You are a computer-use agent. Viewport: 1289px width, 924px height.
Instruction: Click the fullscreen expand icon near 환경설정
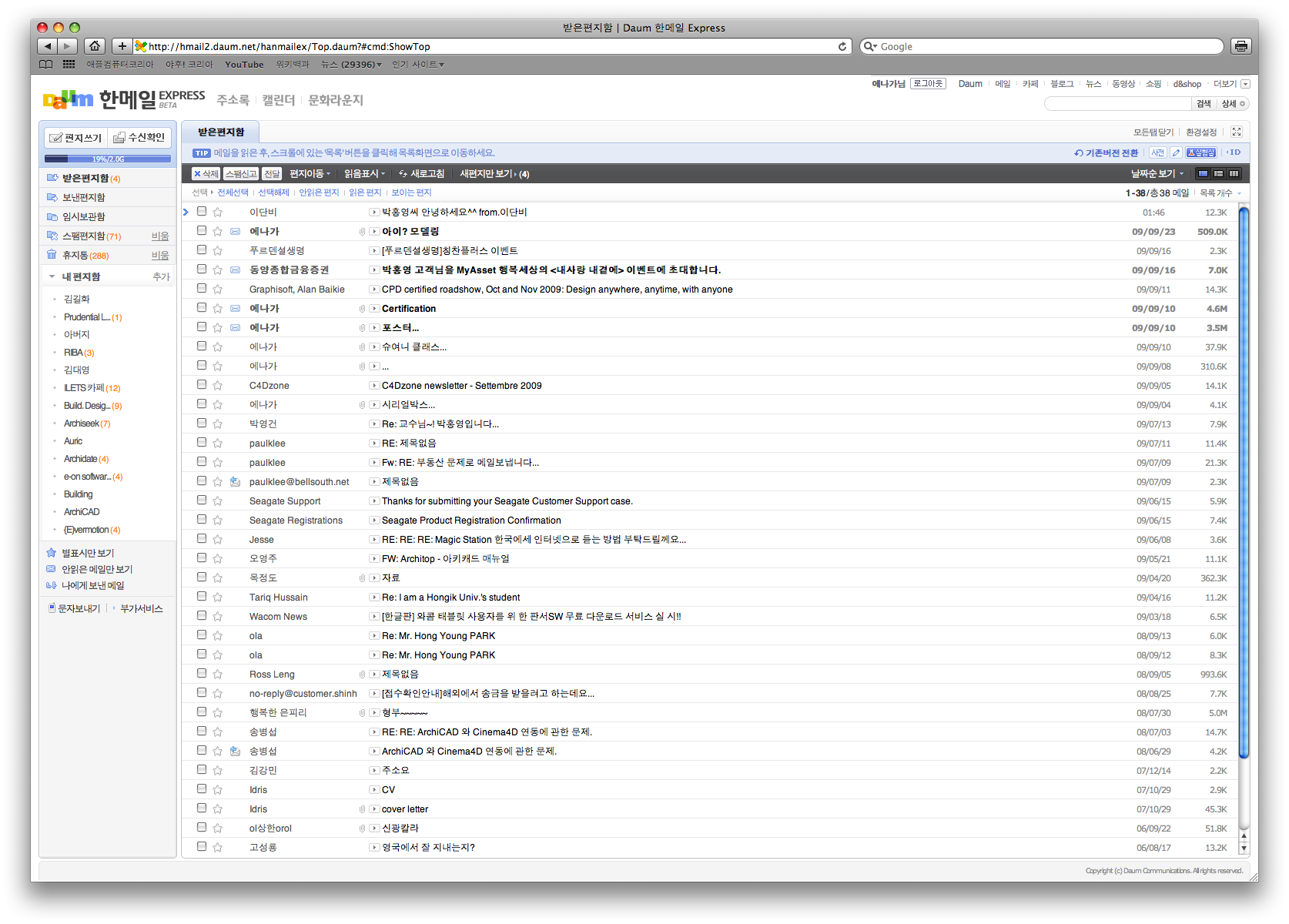1237,132
